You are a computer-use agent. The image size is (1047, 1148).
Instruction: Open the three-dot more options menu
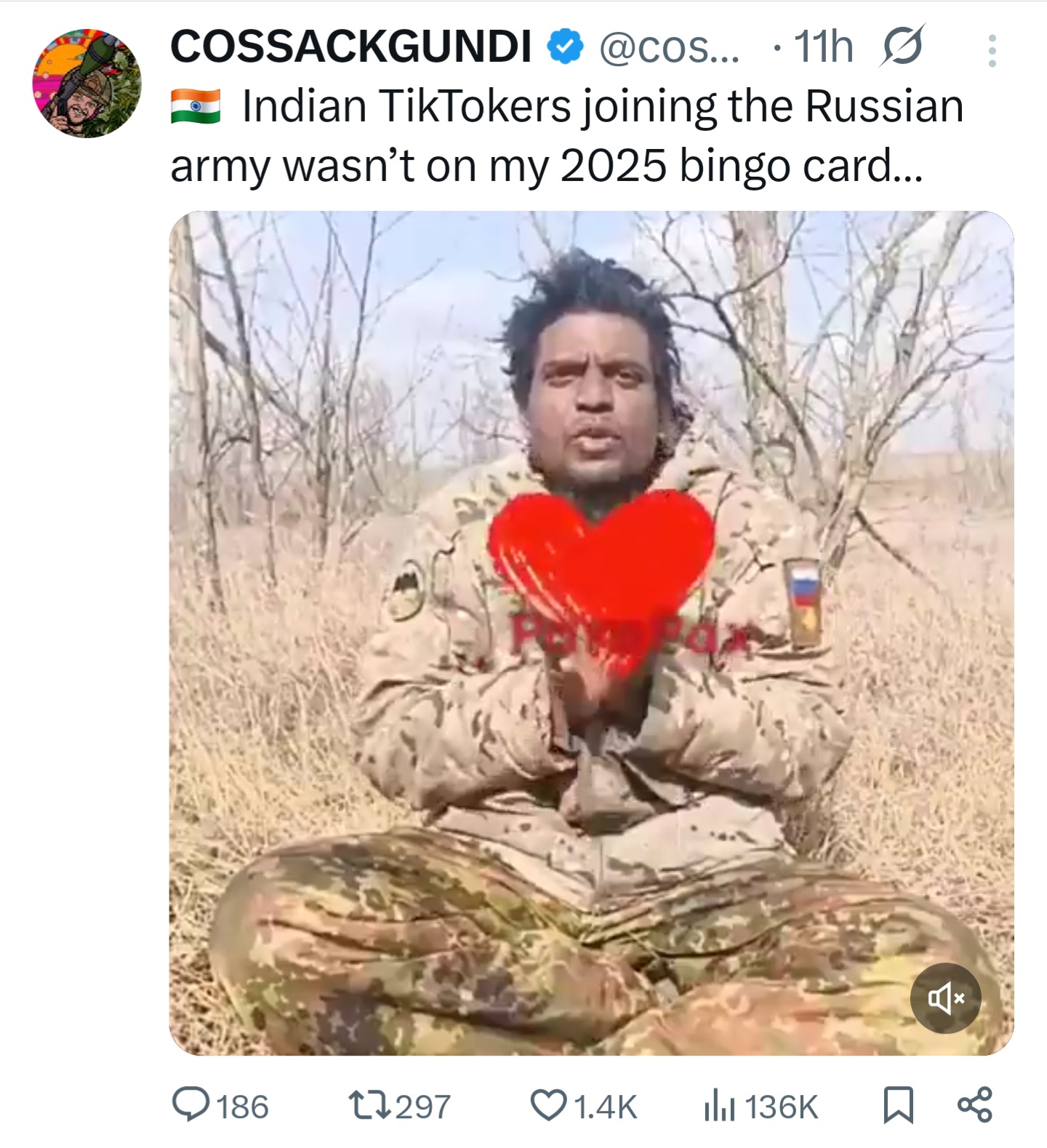(x=992, y=51)
